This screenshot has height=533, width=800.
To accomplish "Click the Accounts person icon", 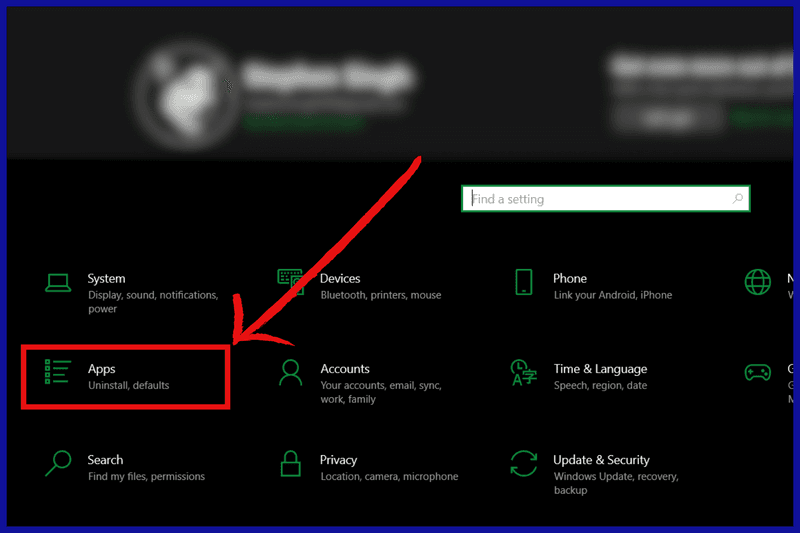I will [x=291, y=373].
